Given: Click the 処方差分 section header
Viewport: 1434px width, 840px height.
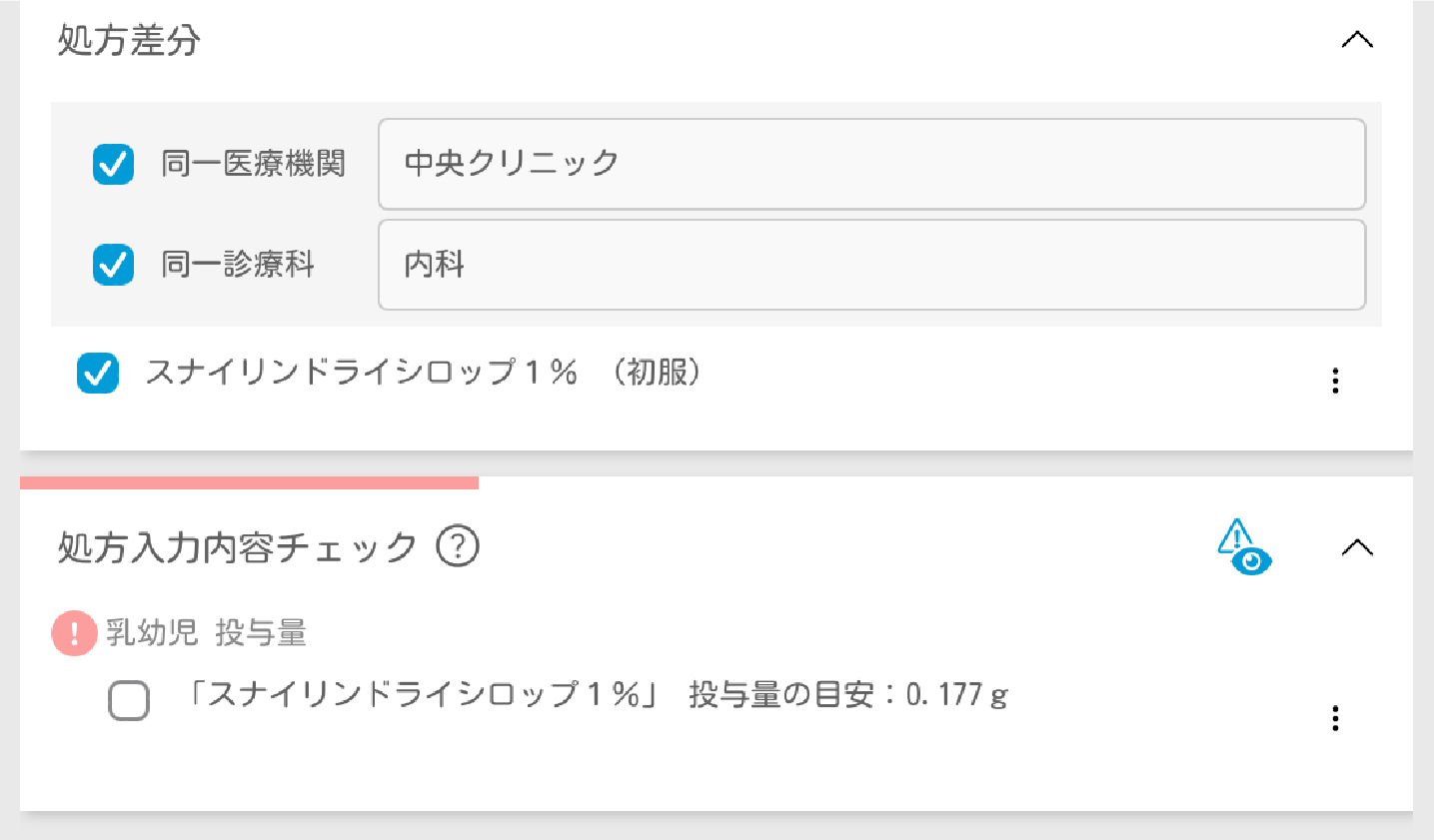Looking at the screenshot, I should [129, 41].
